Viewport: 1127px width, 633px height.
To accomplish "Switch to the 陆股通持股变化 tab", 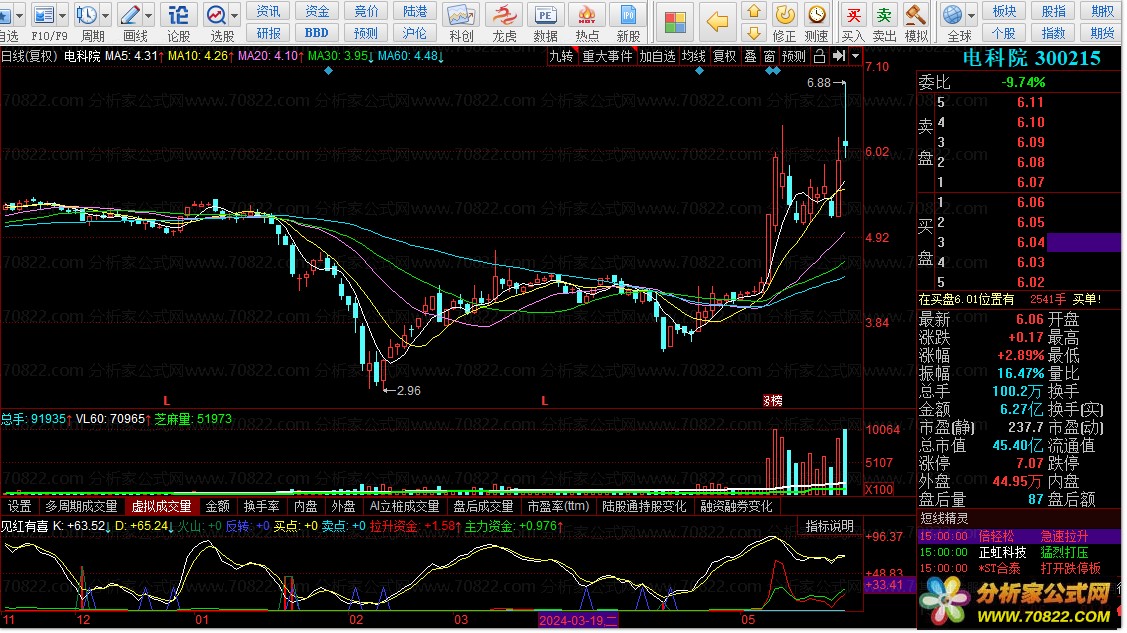I will (645, 507).
